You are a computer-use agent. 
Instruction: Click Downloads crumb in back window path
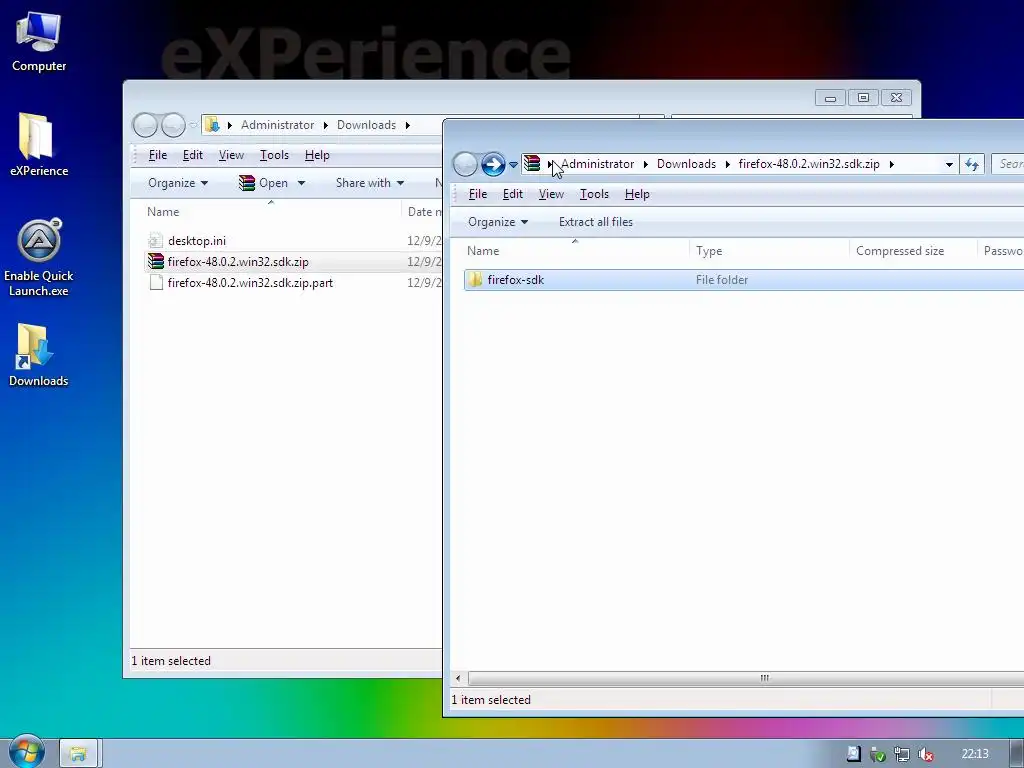click(x=366, y=125)
